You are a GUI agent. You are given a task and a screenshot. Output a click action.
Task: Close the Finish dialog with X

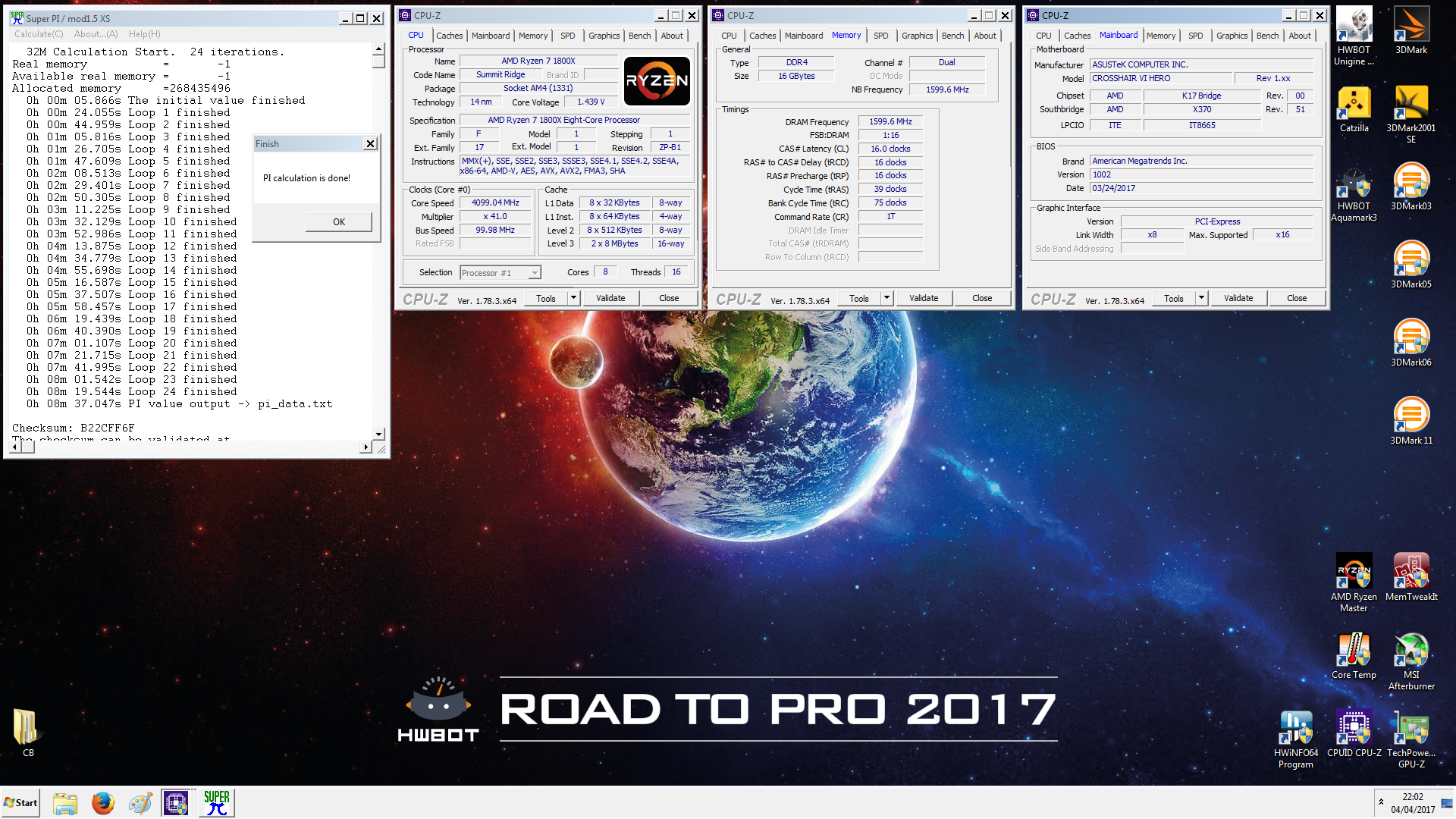[x=370, y=144]
